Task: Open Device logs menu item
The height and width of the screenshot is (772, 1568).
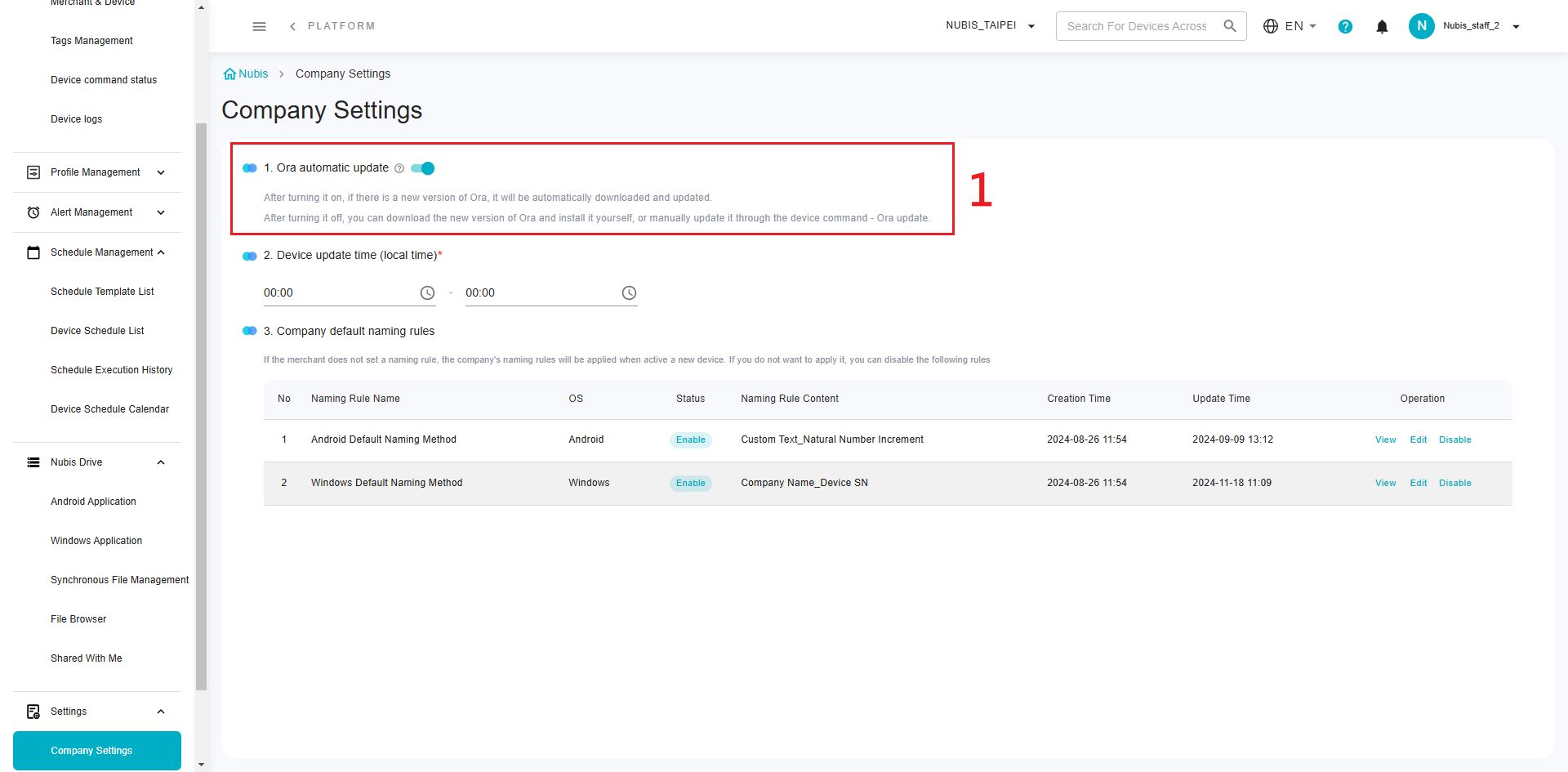Action: point(76,119)
